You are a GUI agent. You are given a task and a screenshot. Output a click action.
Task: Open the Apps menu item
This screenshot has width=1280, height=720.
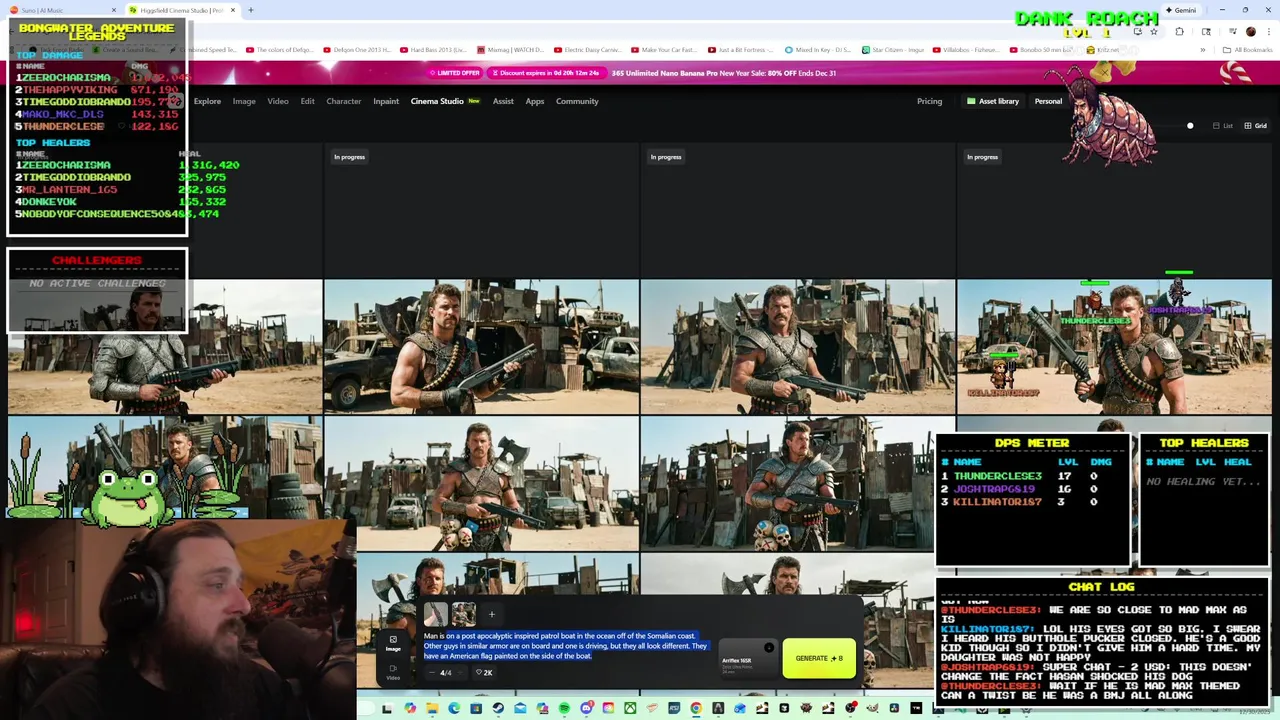(535, 101)
